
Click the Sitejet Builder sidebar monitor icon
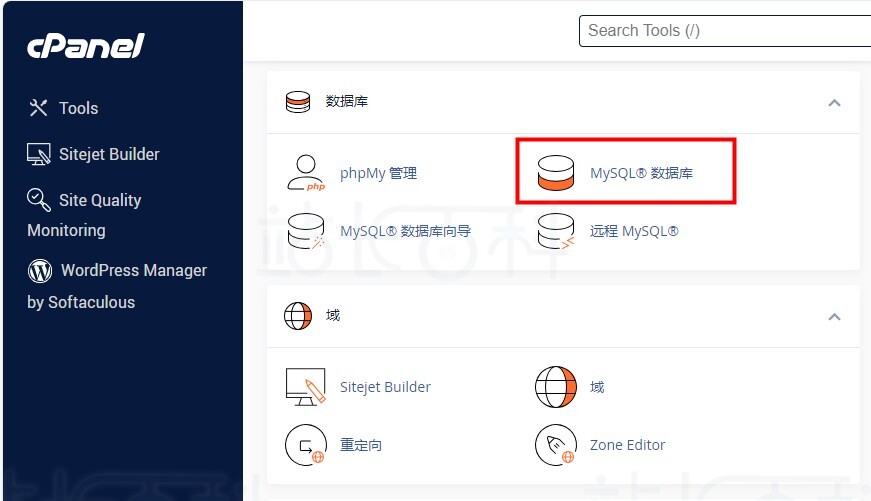pos(38,154)
